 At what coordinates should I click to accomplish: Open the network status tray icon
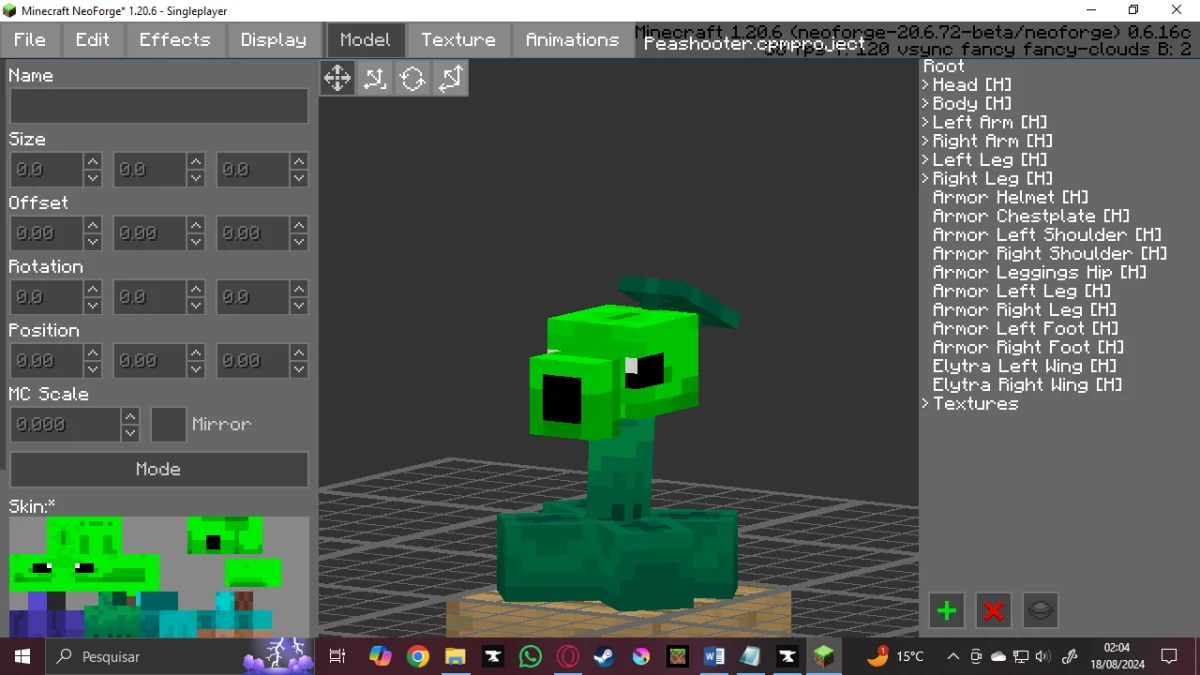[x=1021, y=657]
